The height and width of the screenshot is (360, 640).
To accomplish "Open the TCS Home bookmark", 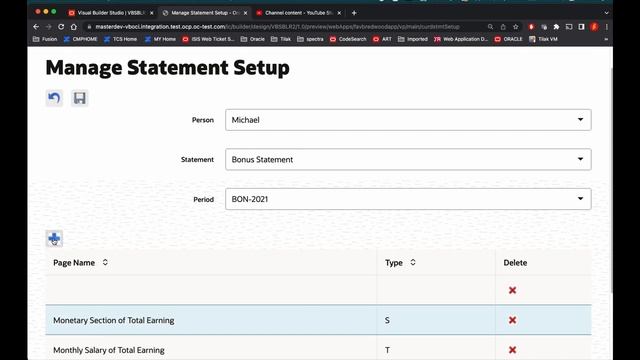I will click(x=120, y=39).
